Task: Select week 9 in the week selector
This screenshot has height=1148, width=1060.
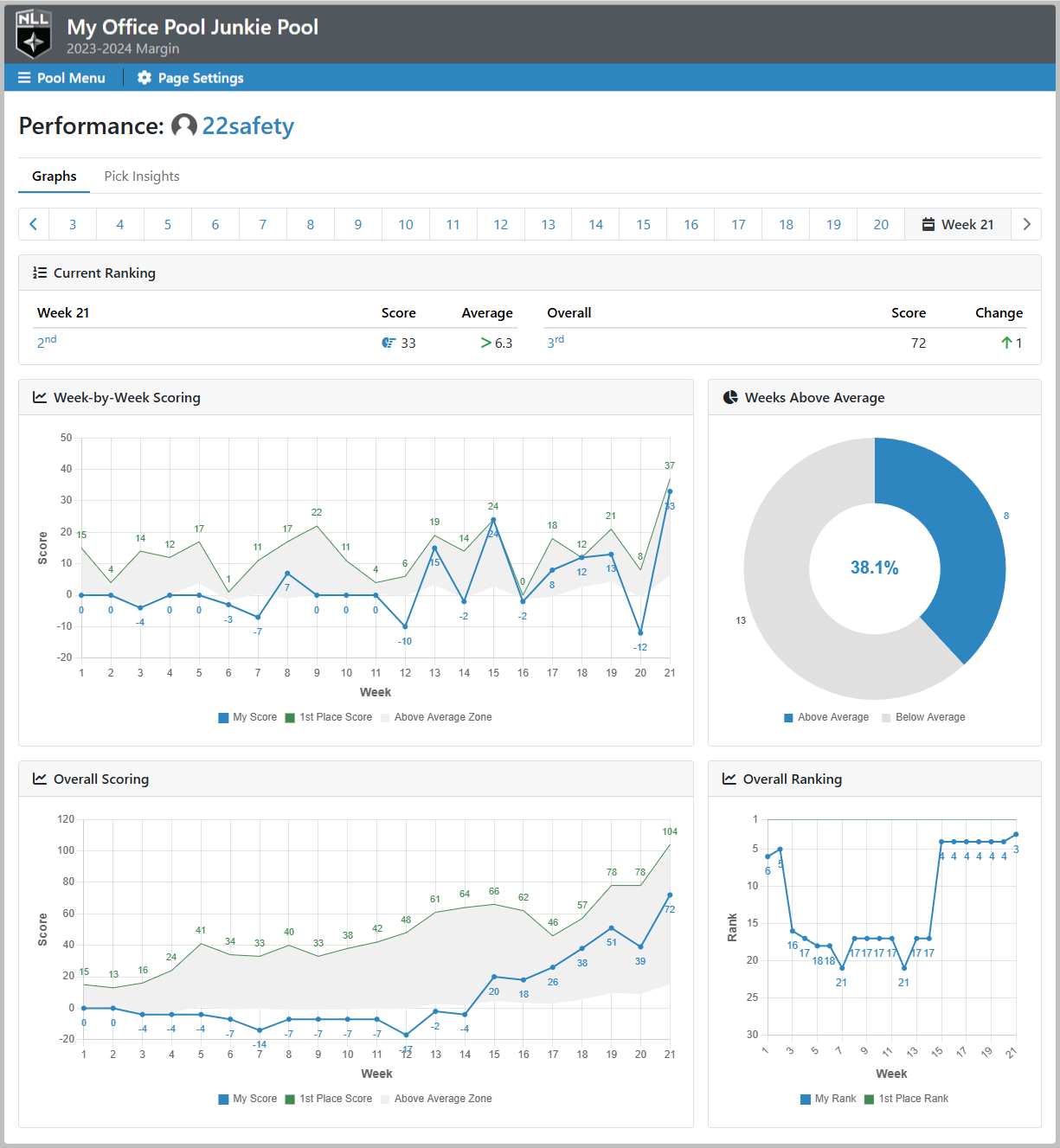Action: (358, 224)
